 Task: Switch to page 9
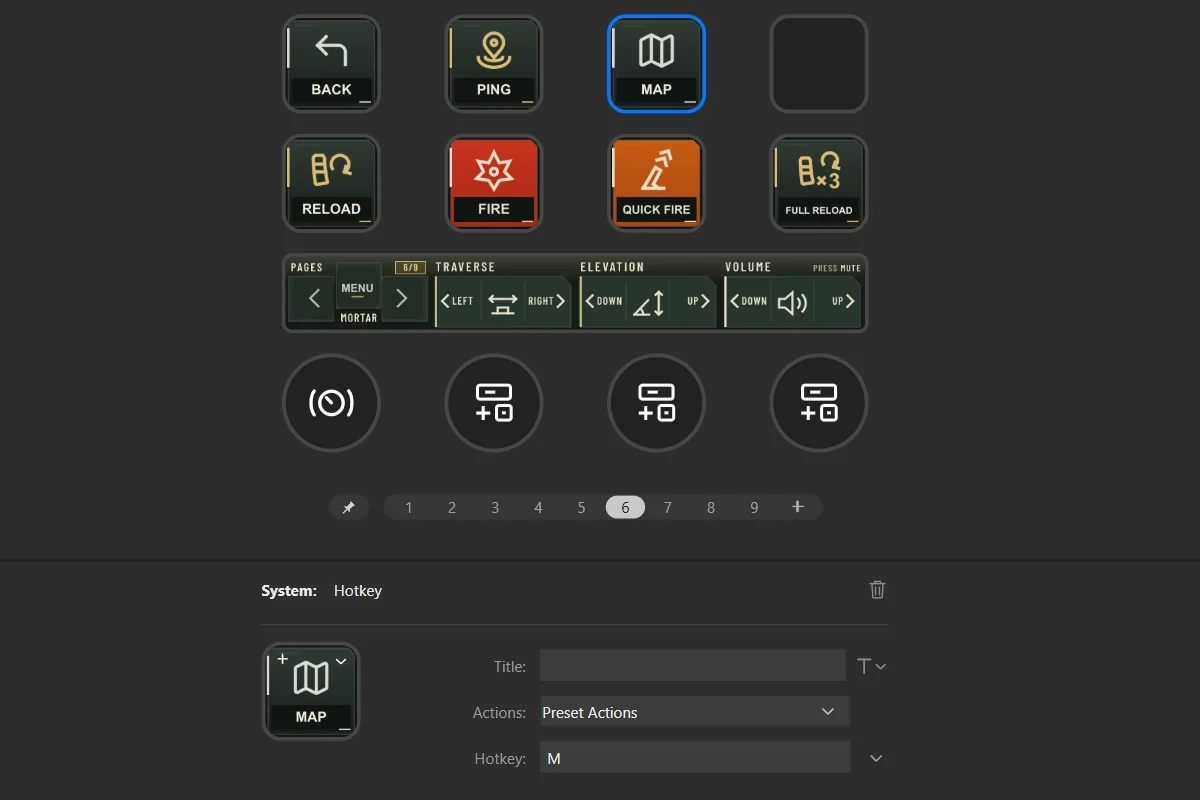tap(754, 508)
